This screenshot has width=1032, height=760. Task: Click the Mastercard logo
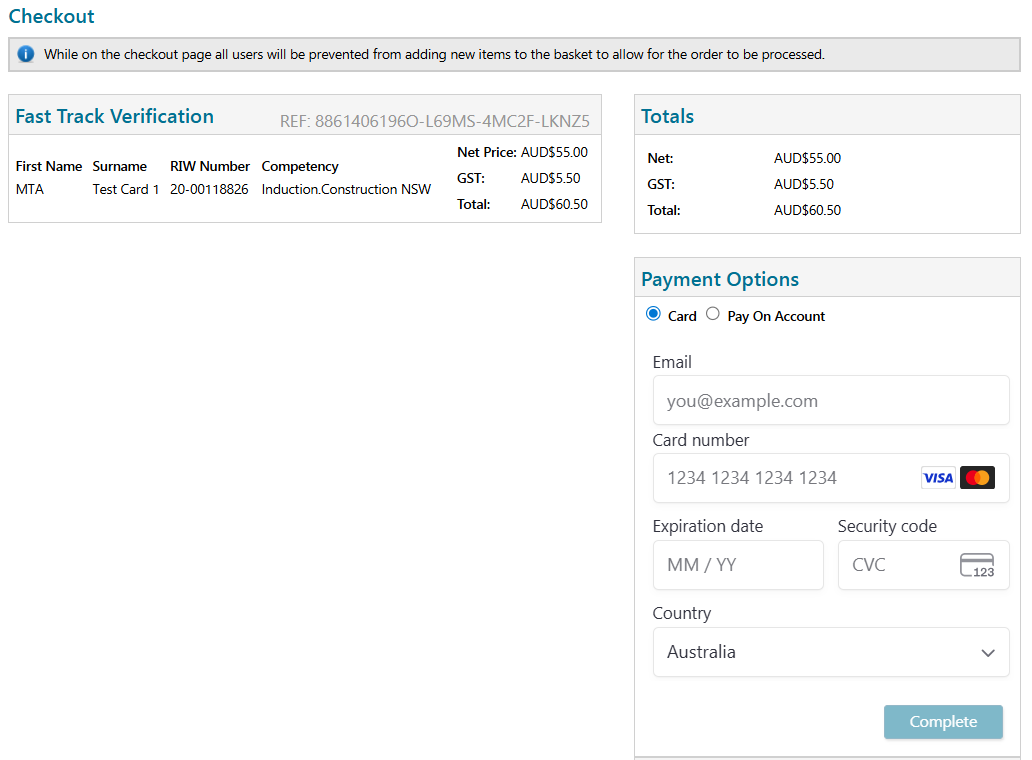pyautogui.click(x=977, y=478)
